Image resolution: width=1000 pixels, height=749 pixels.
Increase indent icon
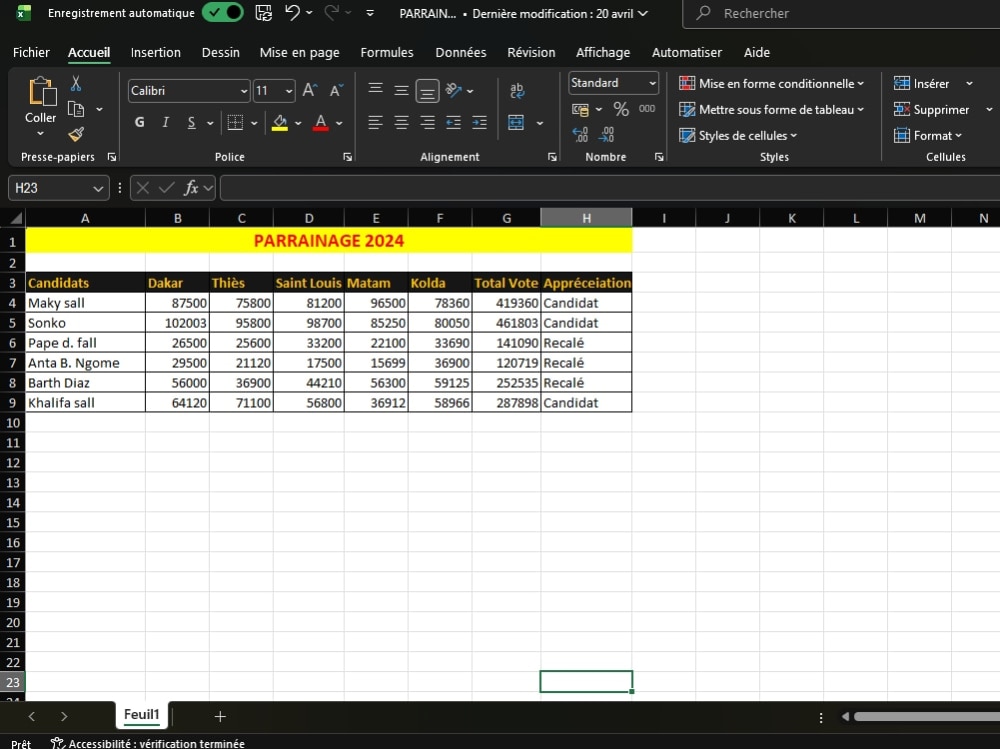tap(480, 122)
